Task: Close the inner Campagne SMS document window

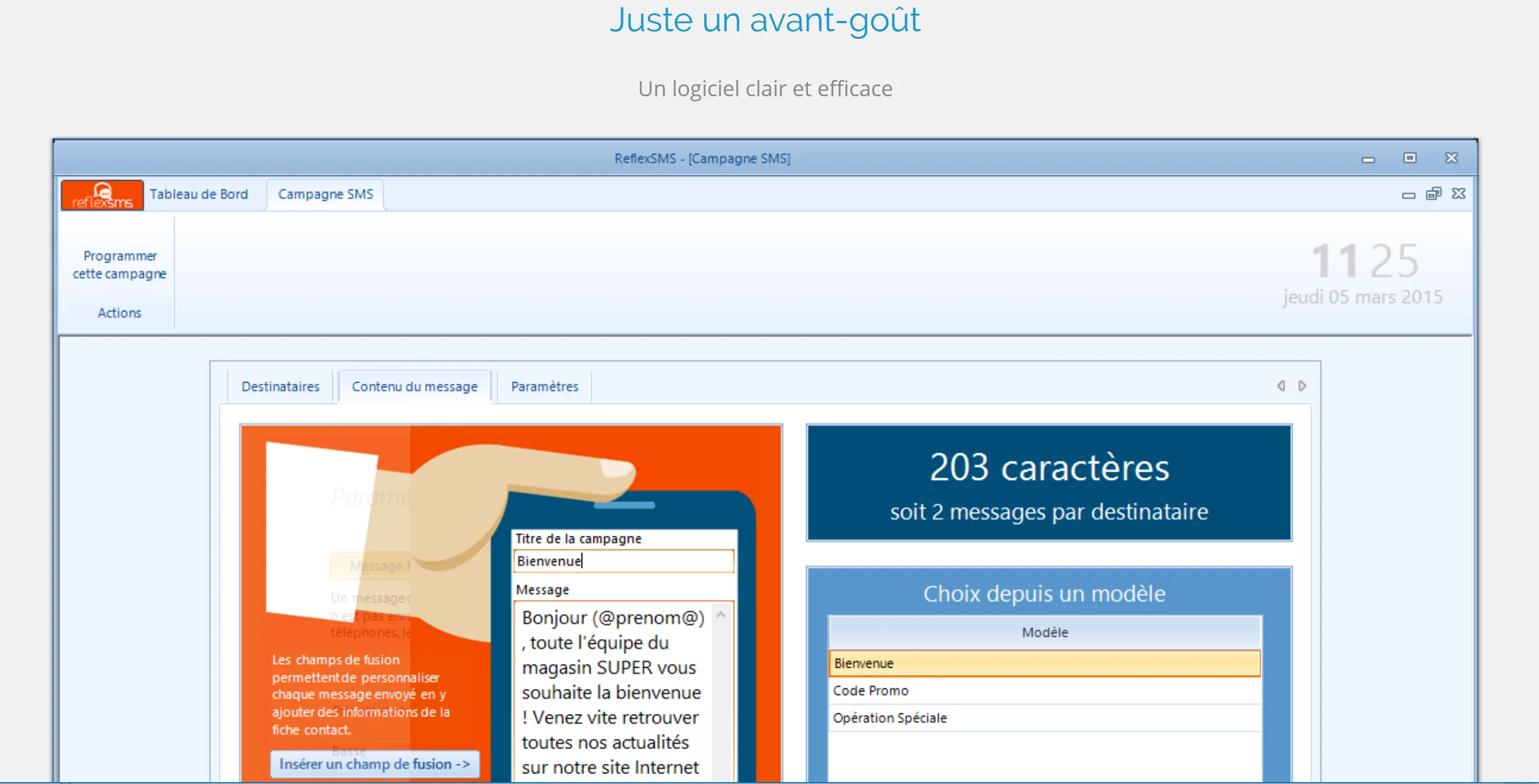Action: coord(1459,194)
